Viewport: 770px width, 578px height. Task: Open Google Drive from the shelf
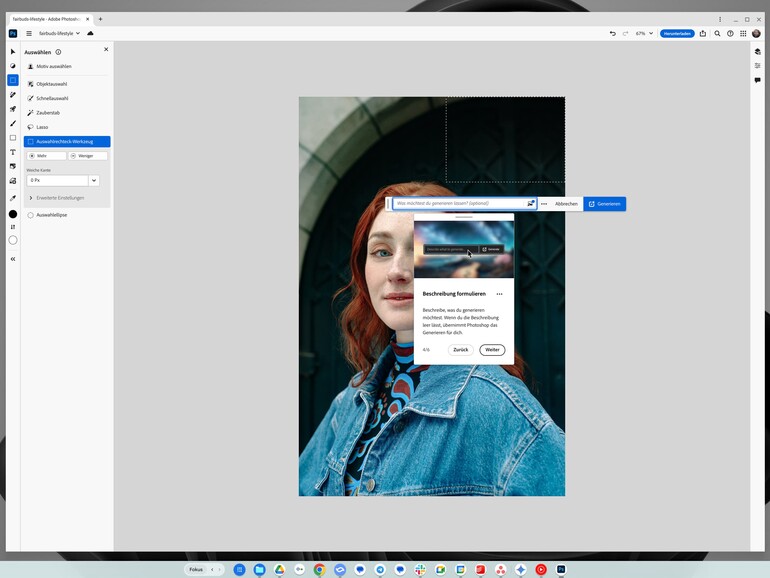point(279,570)
